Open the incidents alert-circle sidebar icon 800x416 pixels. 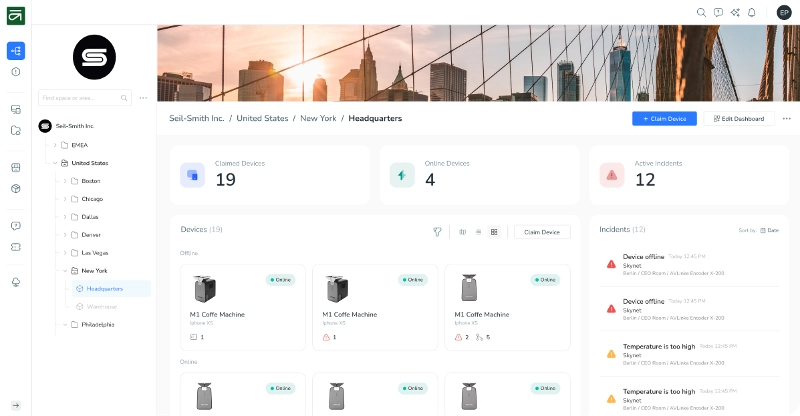point(16,72)
